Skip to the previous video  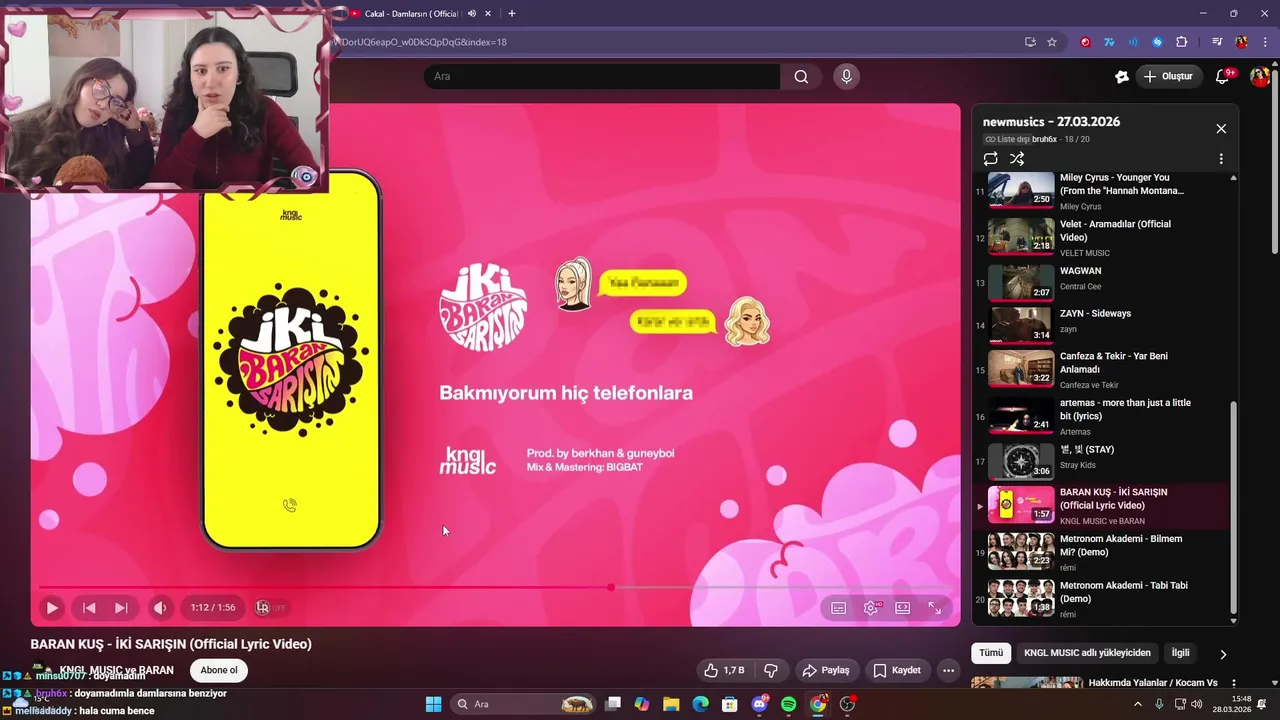(x=89, y=607)
